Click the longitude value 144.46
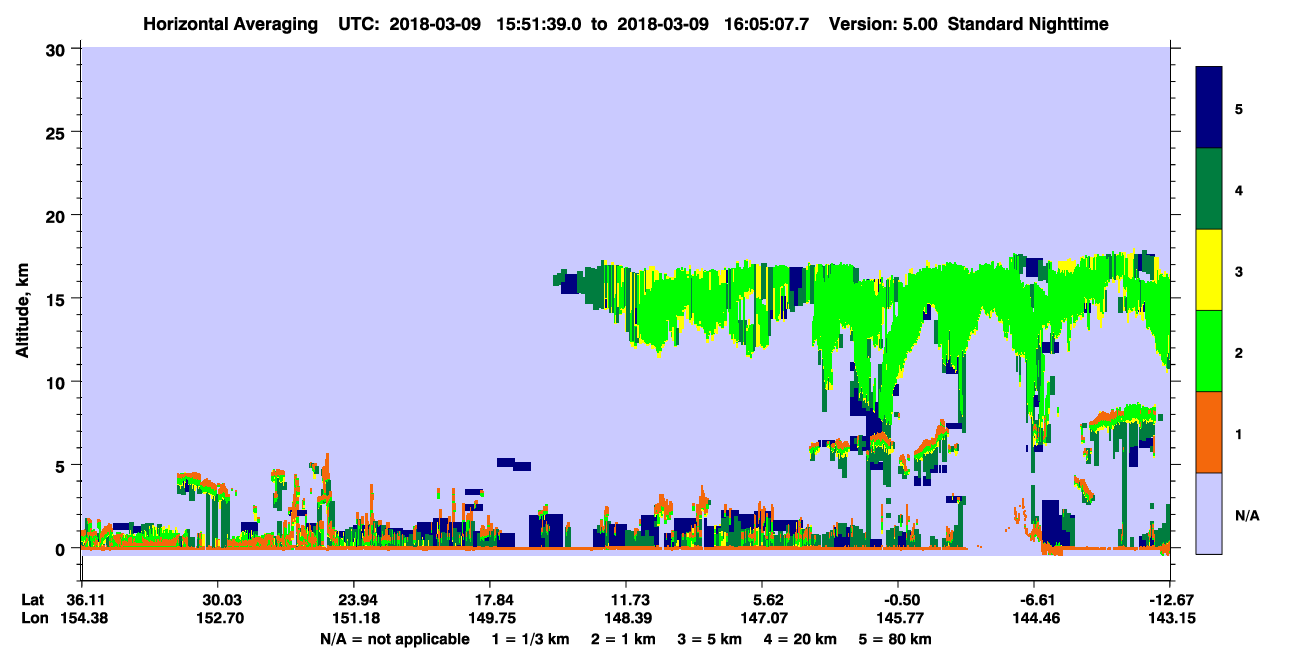Viewport: 1300px width, 667px height. pos(1034,618)
